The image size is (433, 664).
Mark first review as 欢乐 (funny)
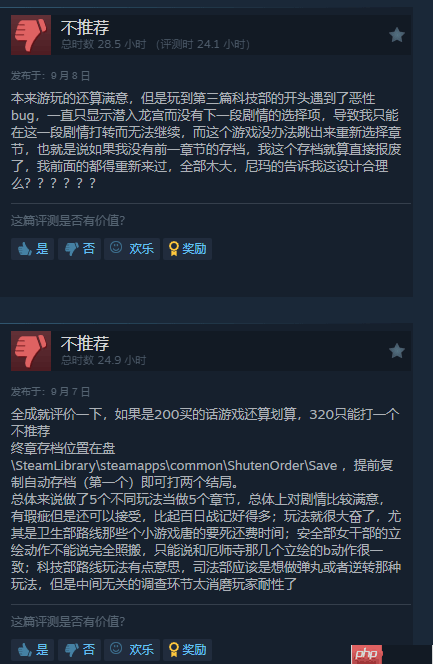[x=132, y=249]
